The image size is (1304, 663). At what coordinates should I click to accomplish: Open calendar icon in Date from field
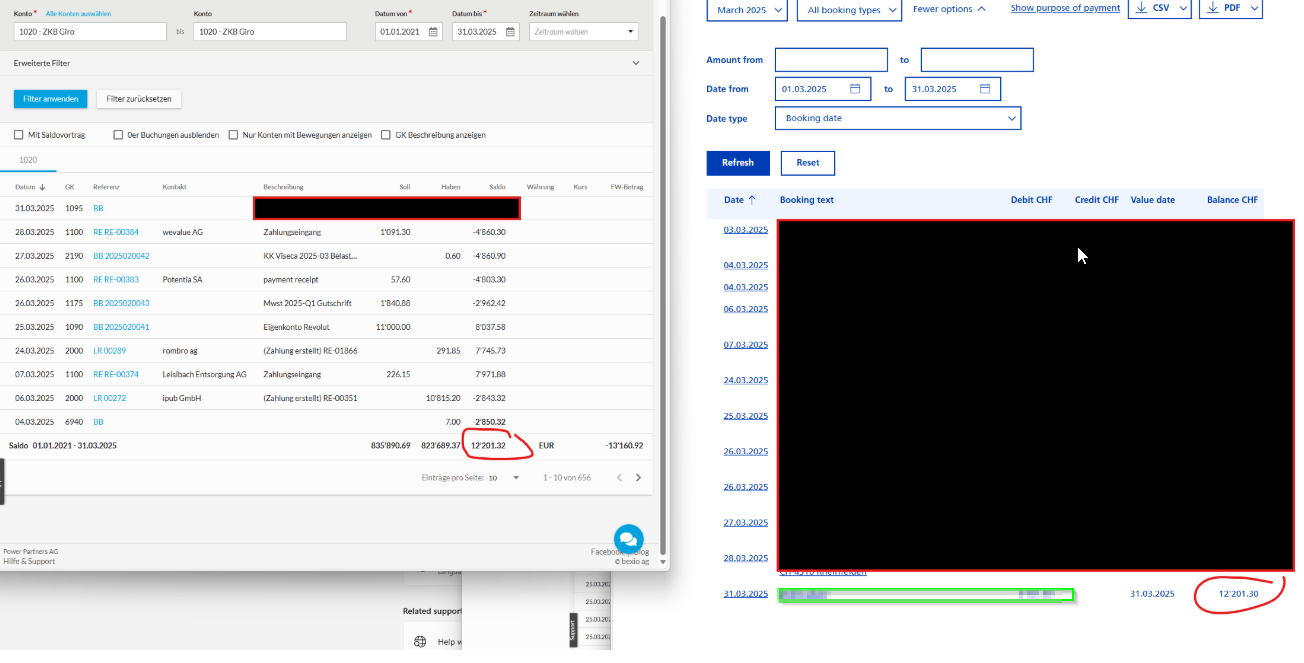tap(855, 89)
